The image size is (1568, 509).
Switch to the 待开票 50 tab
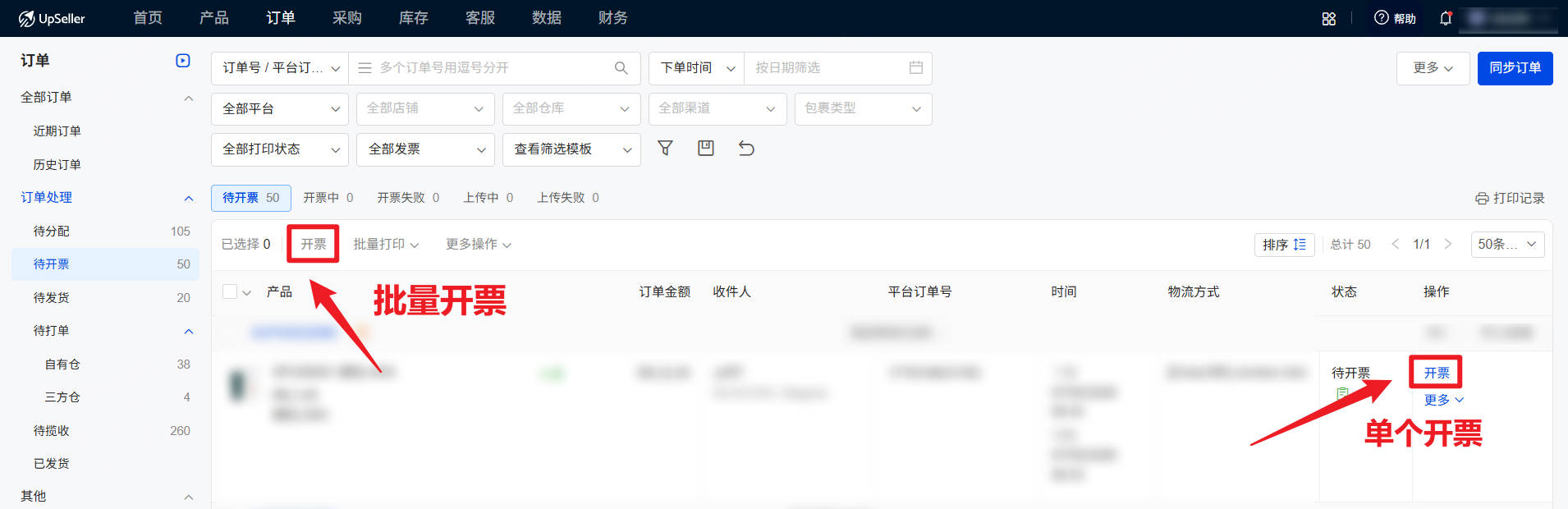click(251, 198)
